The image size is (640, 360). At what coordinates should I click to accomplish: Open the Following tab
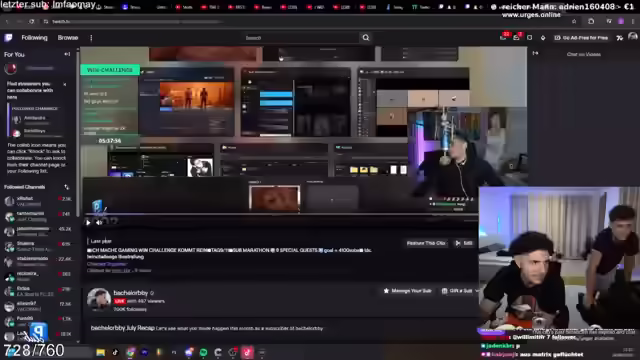click(34, 38)
